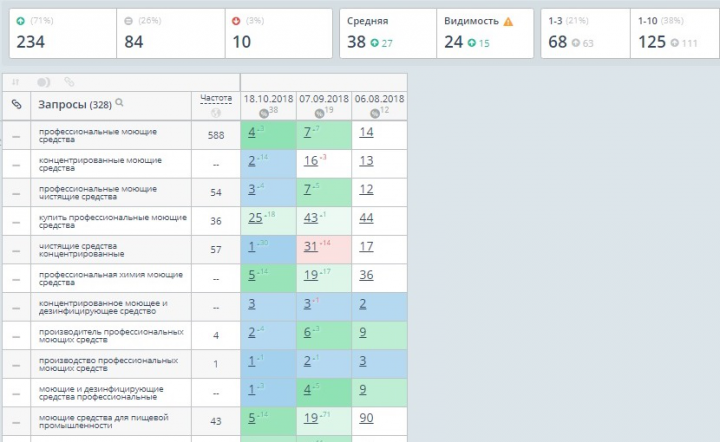Click the frequency value 43

(216, 421)
